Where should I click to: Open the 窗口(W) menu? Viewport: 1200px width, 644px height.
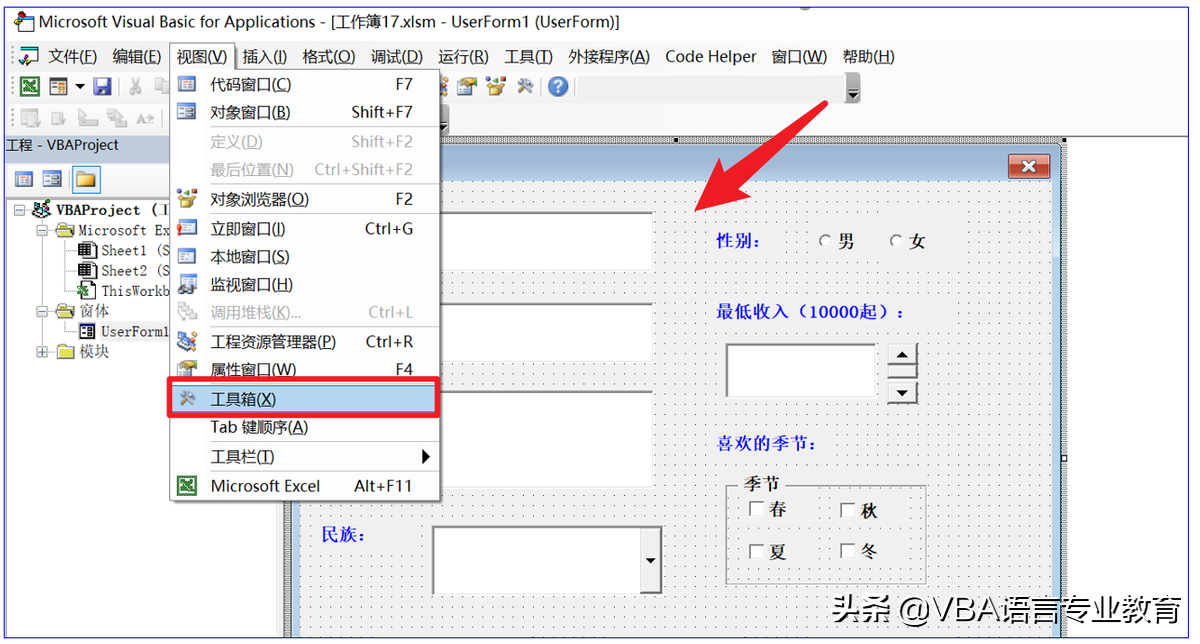click(799, 57)
